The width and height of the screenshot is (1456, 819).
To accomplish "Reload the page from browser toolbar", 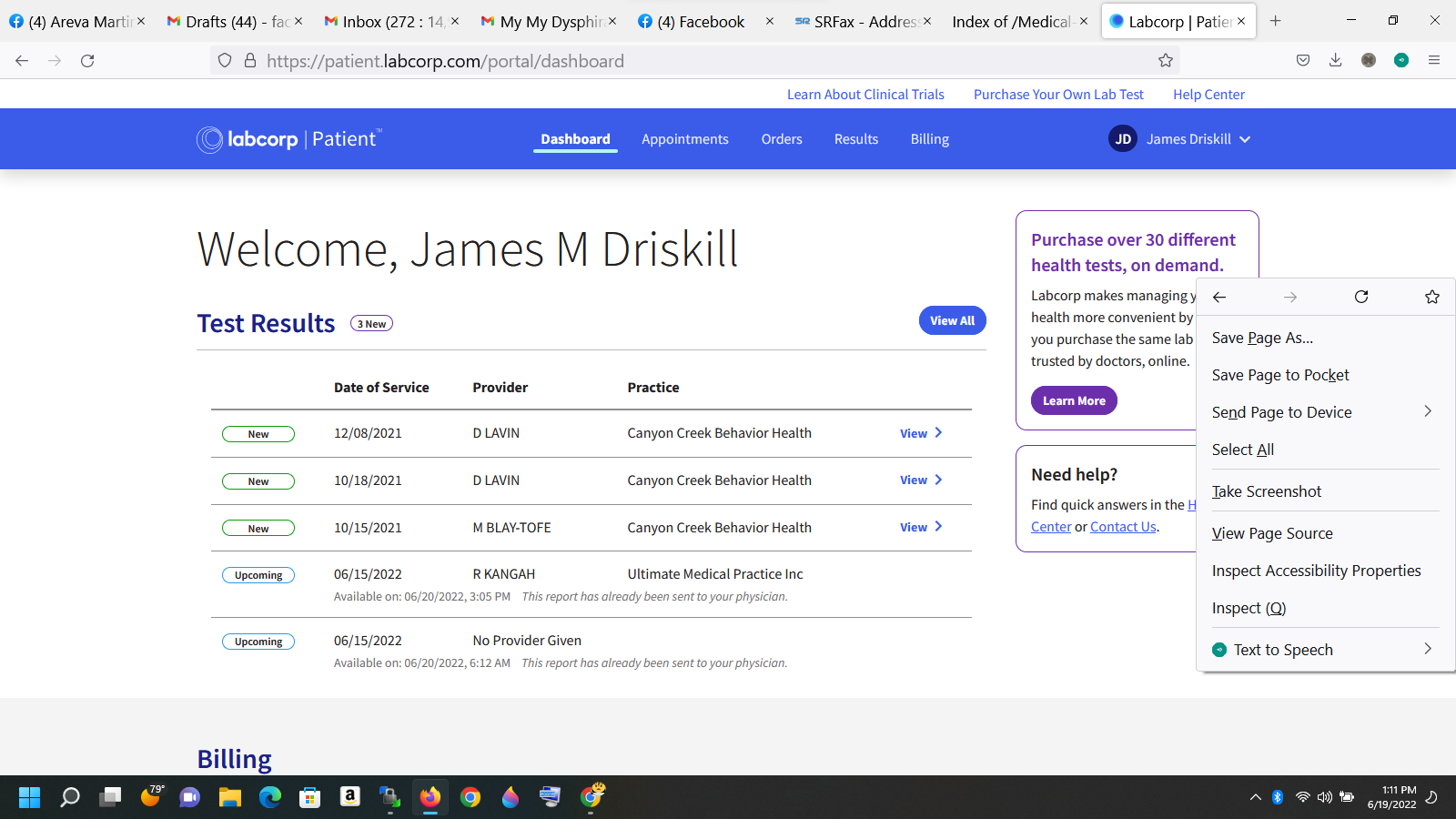I will [87, 60].
